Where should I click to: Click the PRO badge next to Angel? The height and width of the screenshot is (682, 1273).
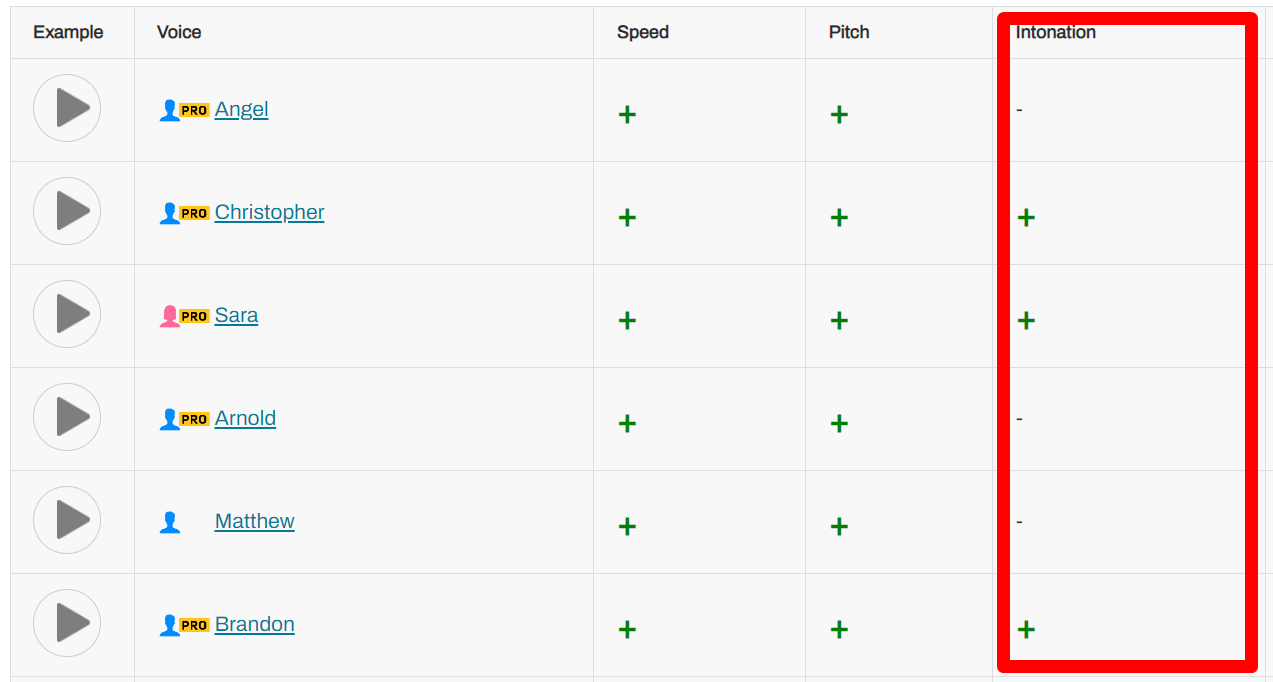pyautogui.click(x=194, y=111)
